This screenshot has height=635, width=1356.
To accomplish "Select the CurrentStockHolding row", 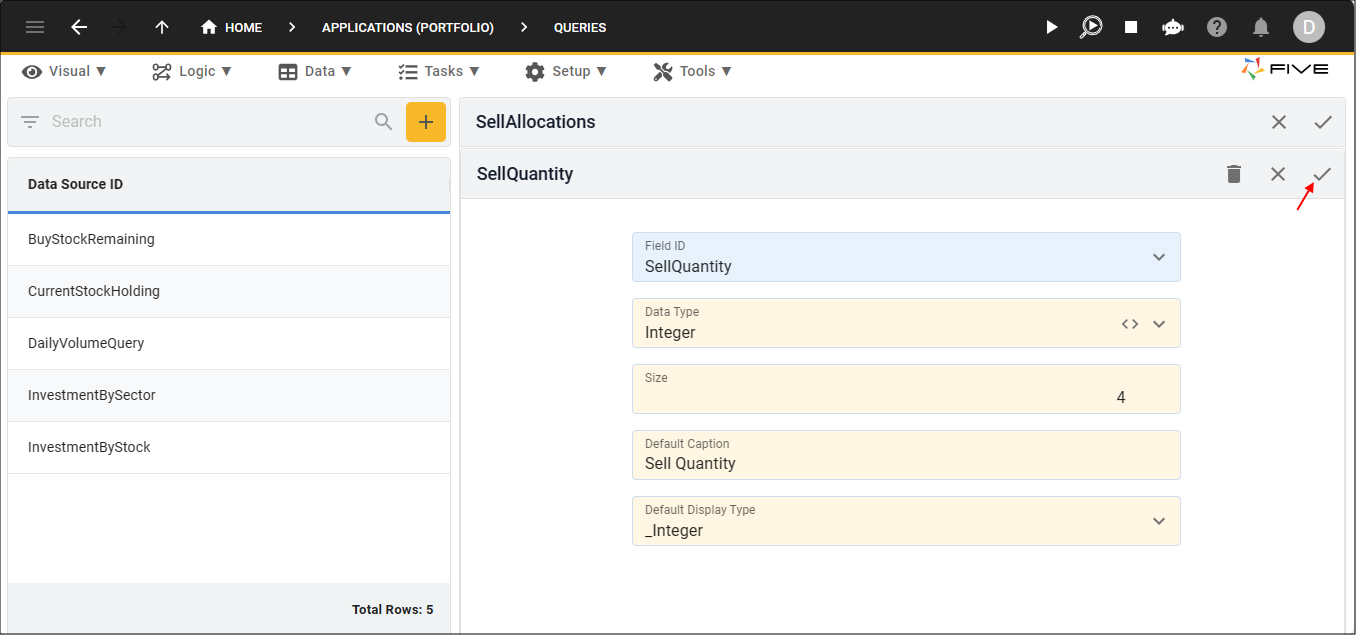I will [229, 291].
